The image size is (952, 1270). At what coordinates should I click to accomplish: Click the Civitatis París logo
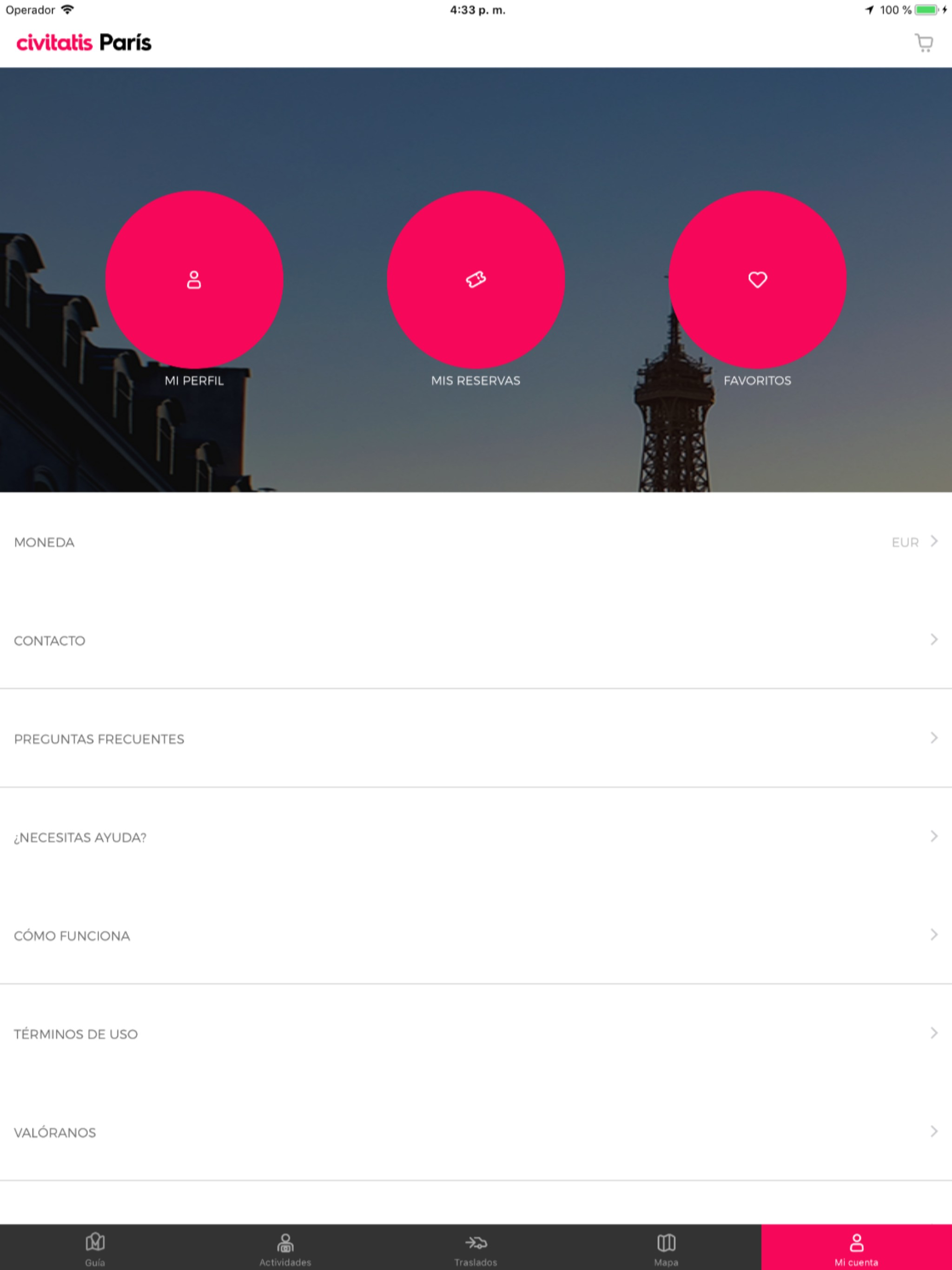[x=84, y=43]
